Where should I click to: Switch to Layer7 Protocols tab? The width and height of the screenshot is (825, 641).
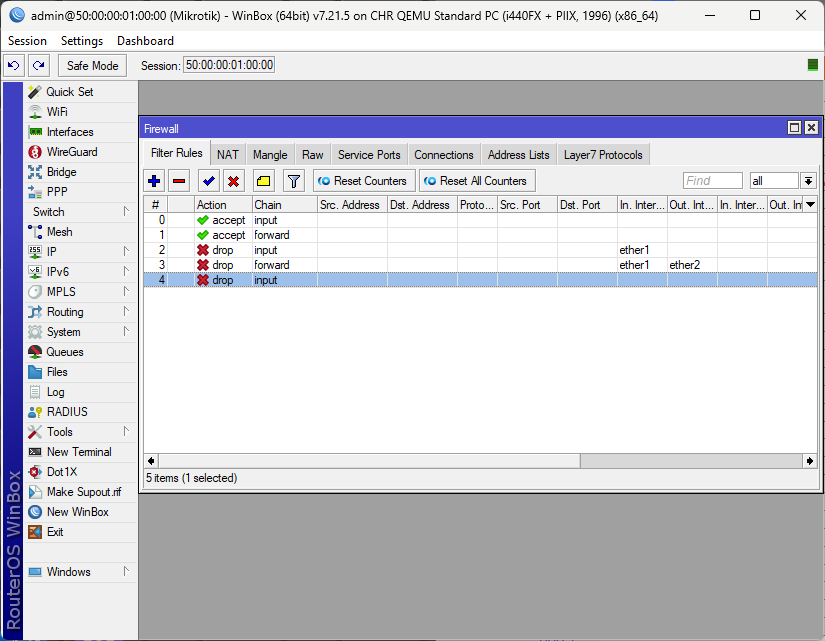point(603,155)
